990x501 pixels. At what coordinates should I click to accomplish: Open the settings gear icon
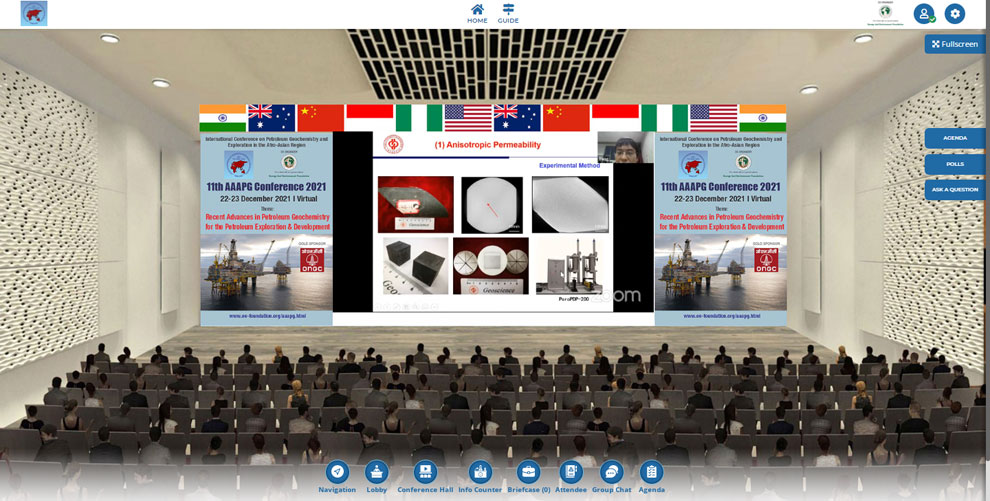955,14
